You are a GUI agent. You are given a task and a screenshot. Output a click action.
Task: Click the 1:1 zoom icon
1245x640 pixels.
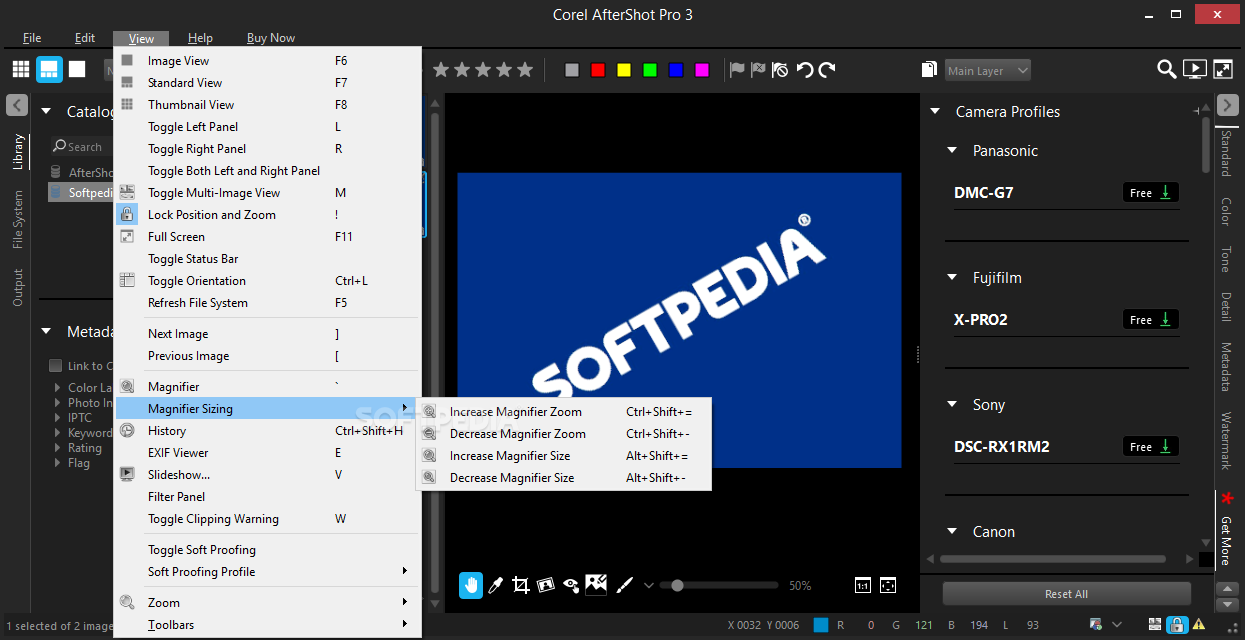[863, 585]
